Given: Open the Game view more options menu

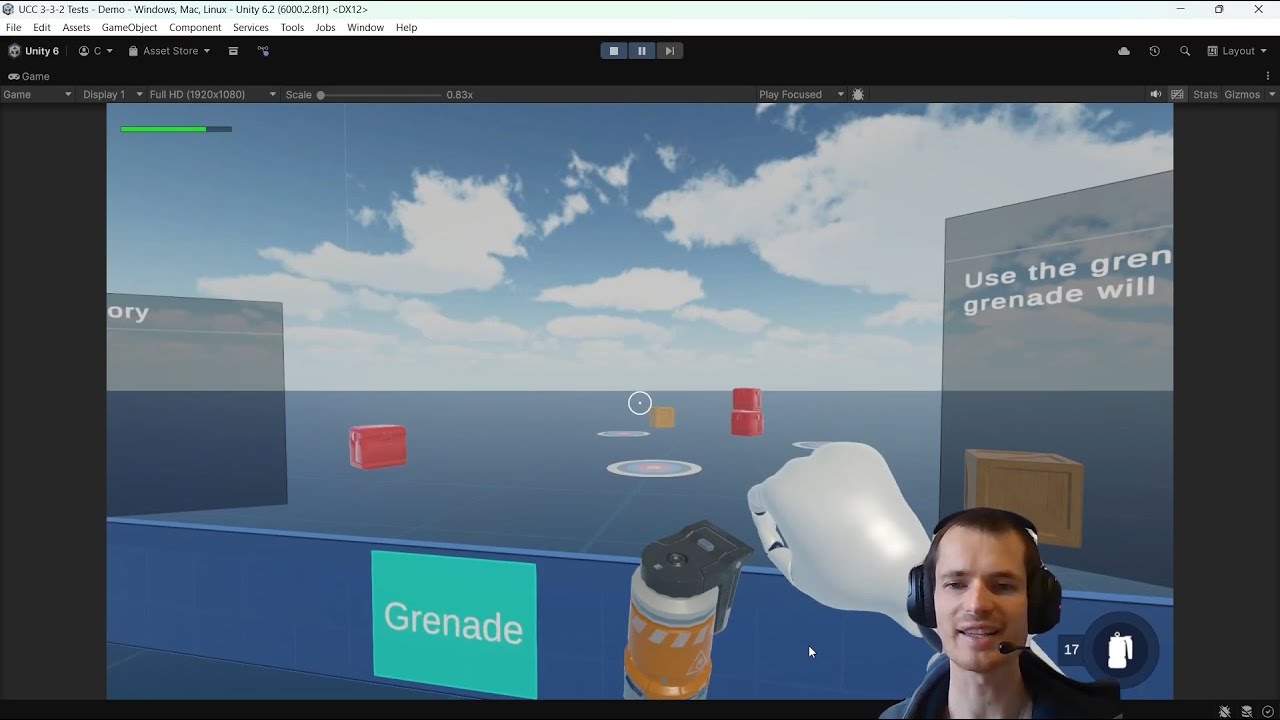Looking at the screenshot, I should 1268,76.
